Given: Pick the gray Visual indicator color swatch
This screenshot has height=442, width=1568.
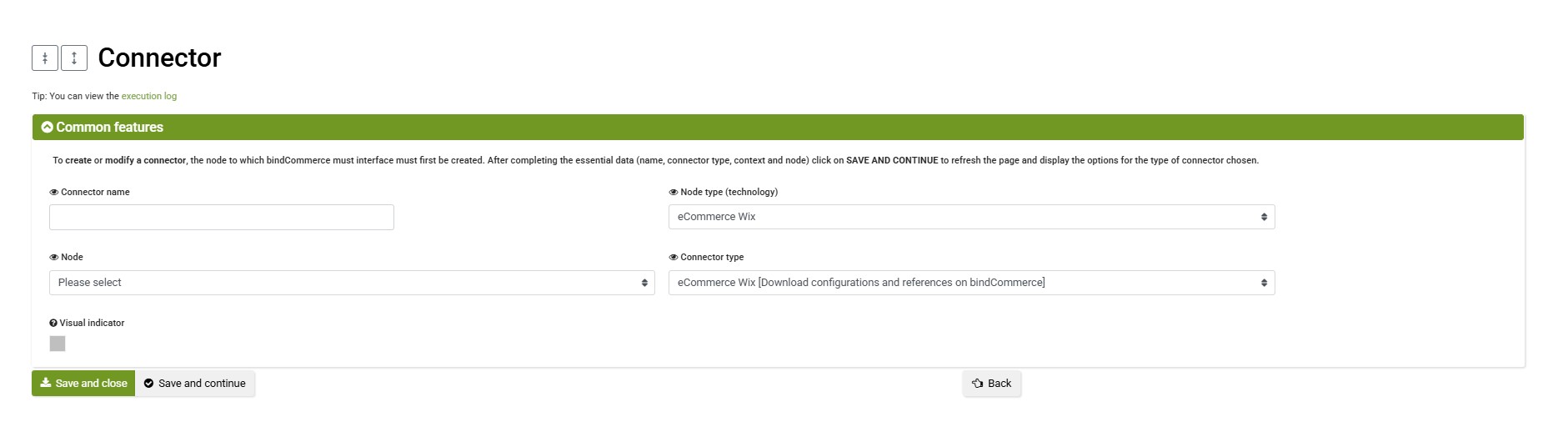Looking at the screenshot, I should (58, 344).
